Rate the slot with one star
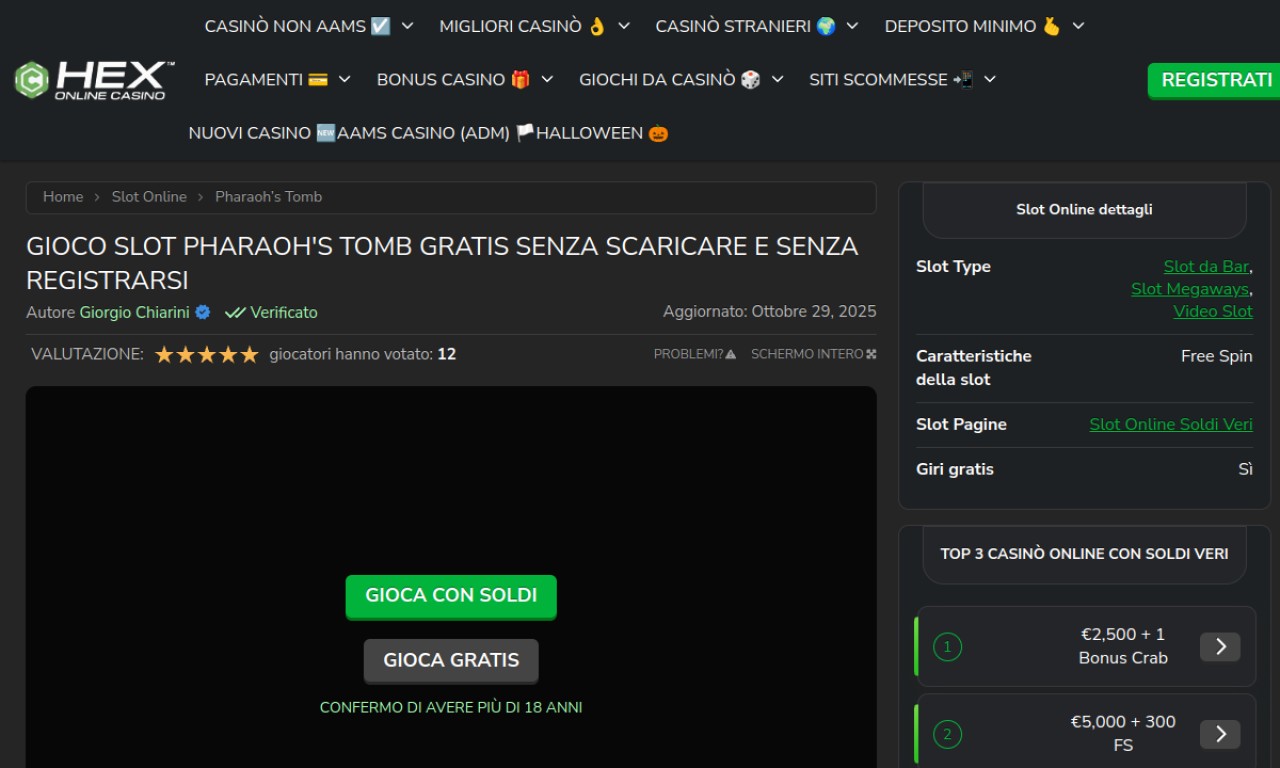 click(164, 354)
